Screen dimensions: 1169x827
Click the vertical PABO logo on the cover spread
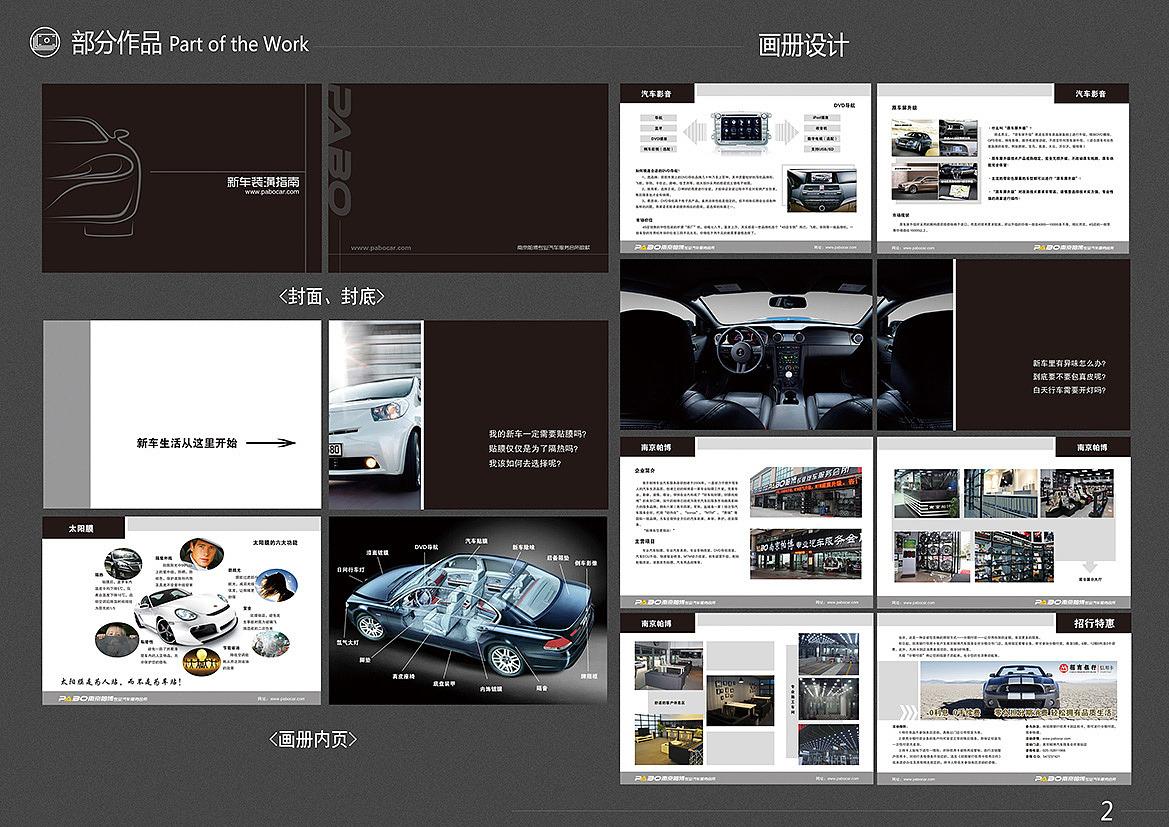tap(339, 150)
